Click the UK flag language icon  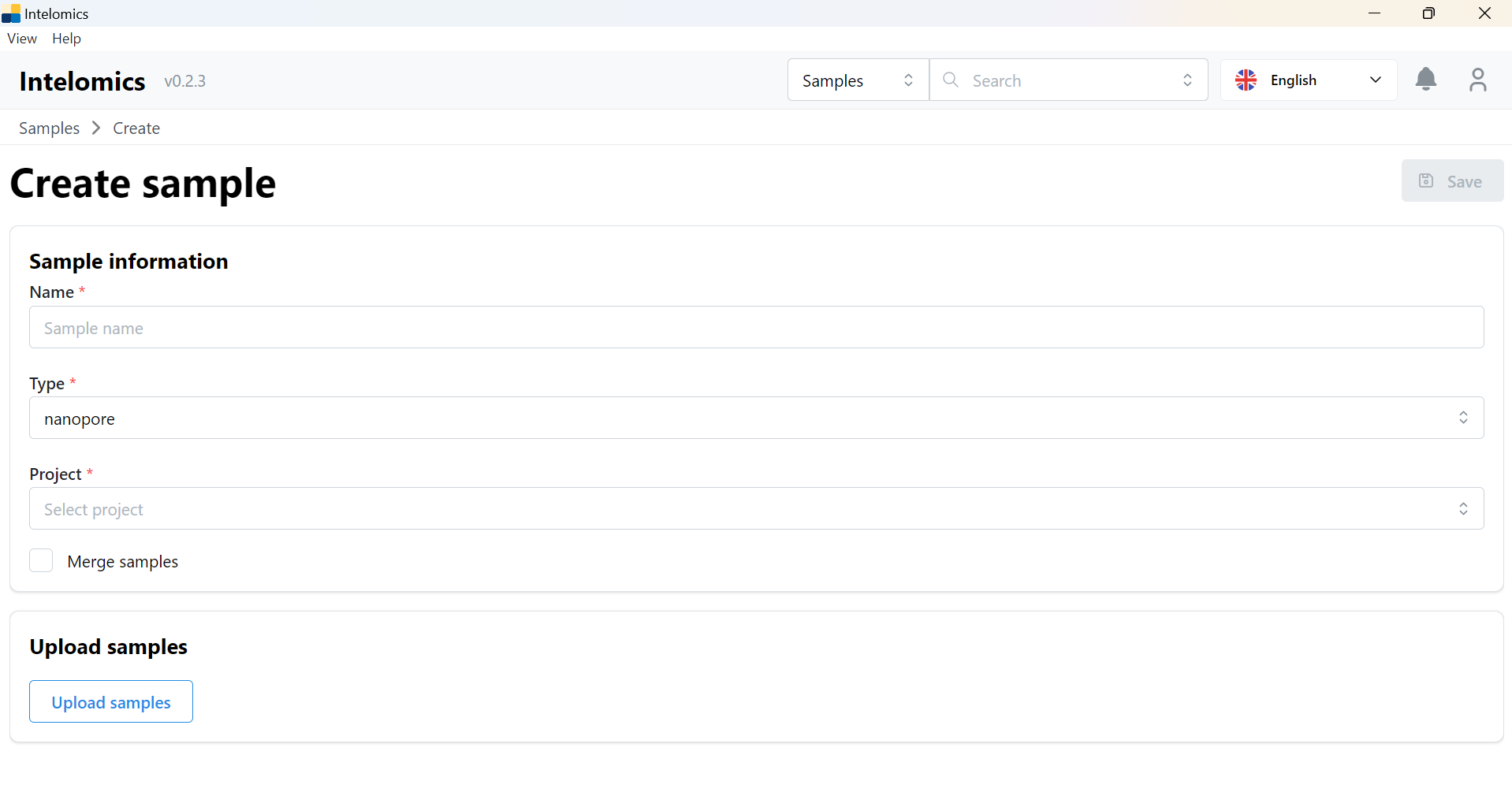(1246, 80)
